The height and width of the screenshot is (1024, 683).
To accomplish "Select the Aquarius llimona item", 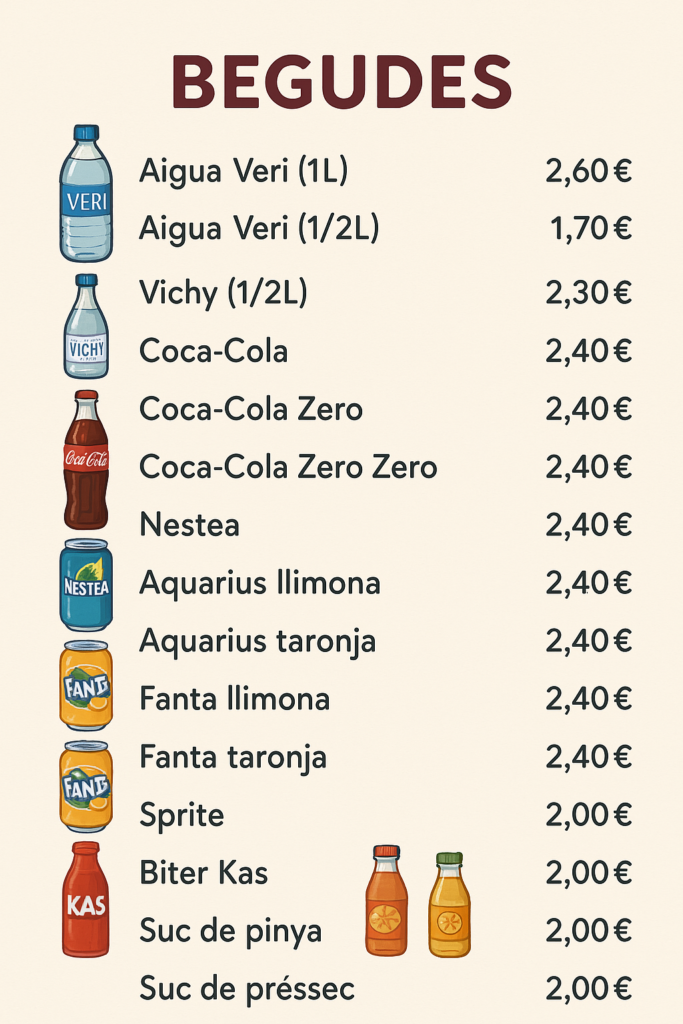I will click(259, 582).
